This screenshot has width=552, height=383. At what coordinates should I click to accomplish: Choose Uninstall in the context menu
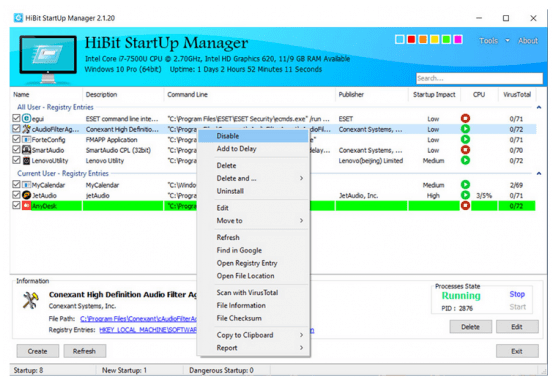[253, 191]
